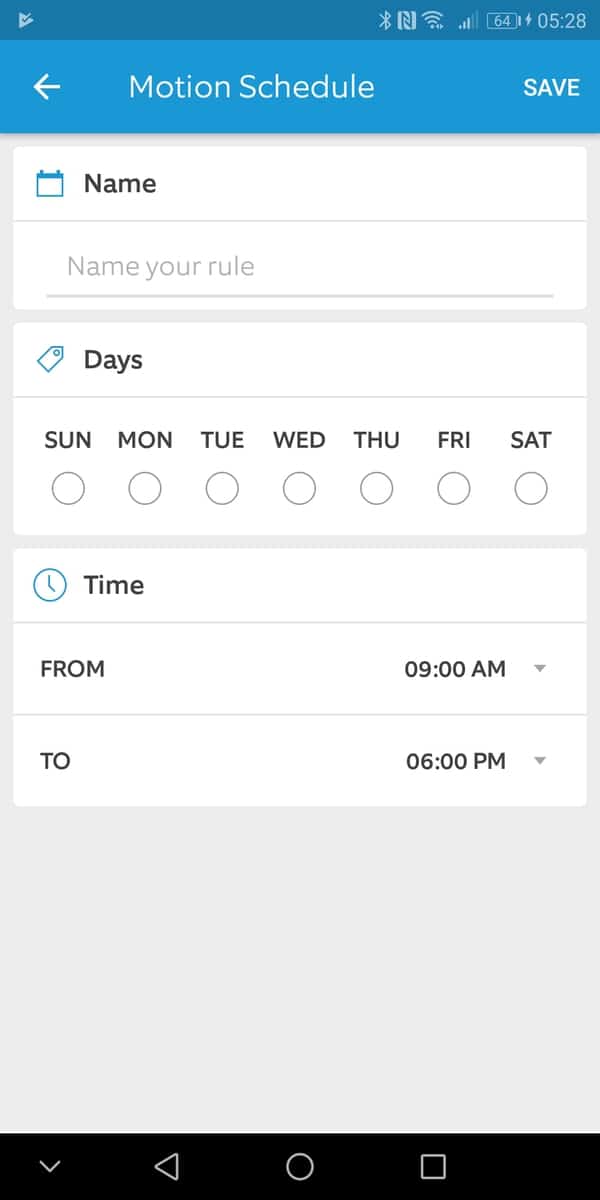Click the calendar icon beside Name
This screenshot has height=1200, width=600.
click(x=50, y=184)
